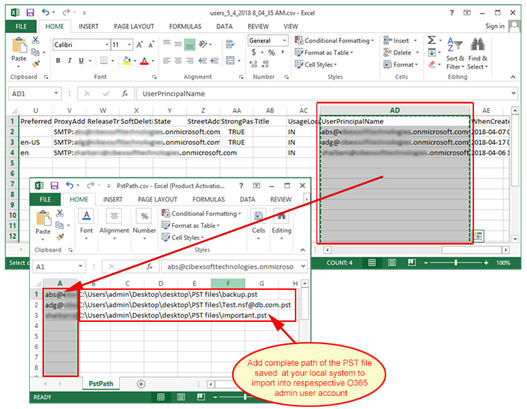
Task: Open General number format dropdown
Action: click(x=285, y=40)
